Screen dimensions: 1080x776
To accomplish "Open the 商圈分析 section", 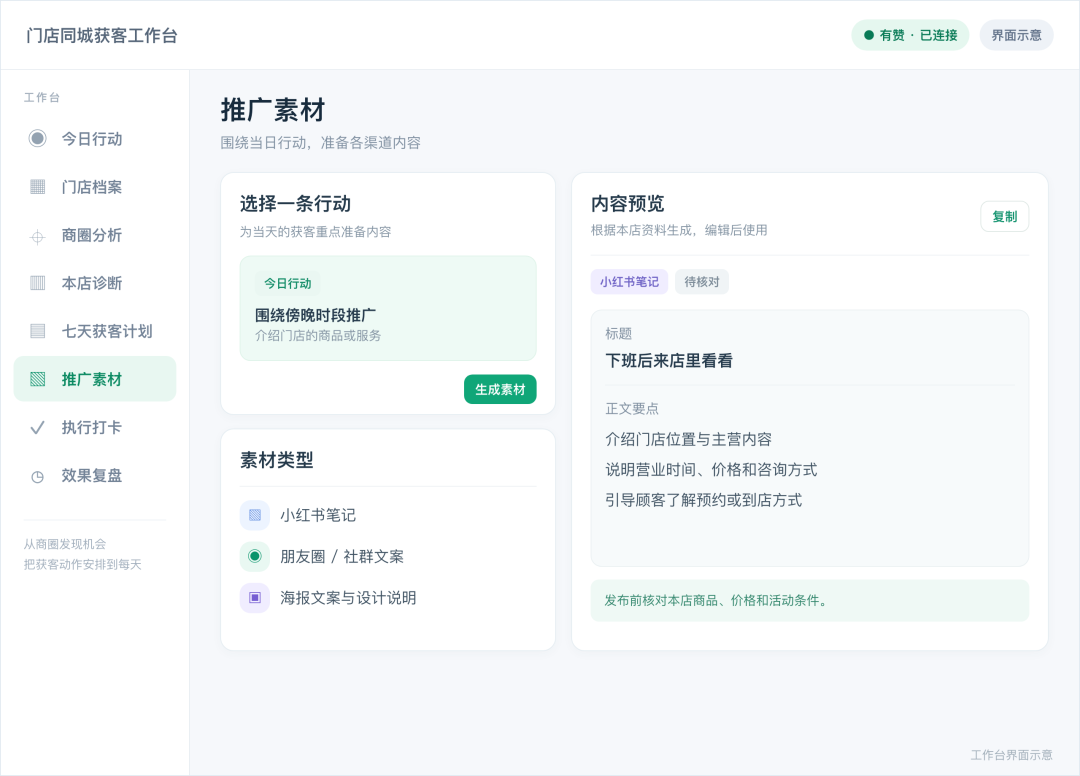I will pyautogui.click(x=95, y=235).
